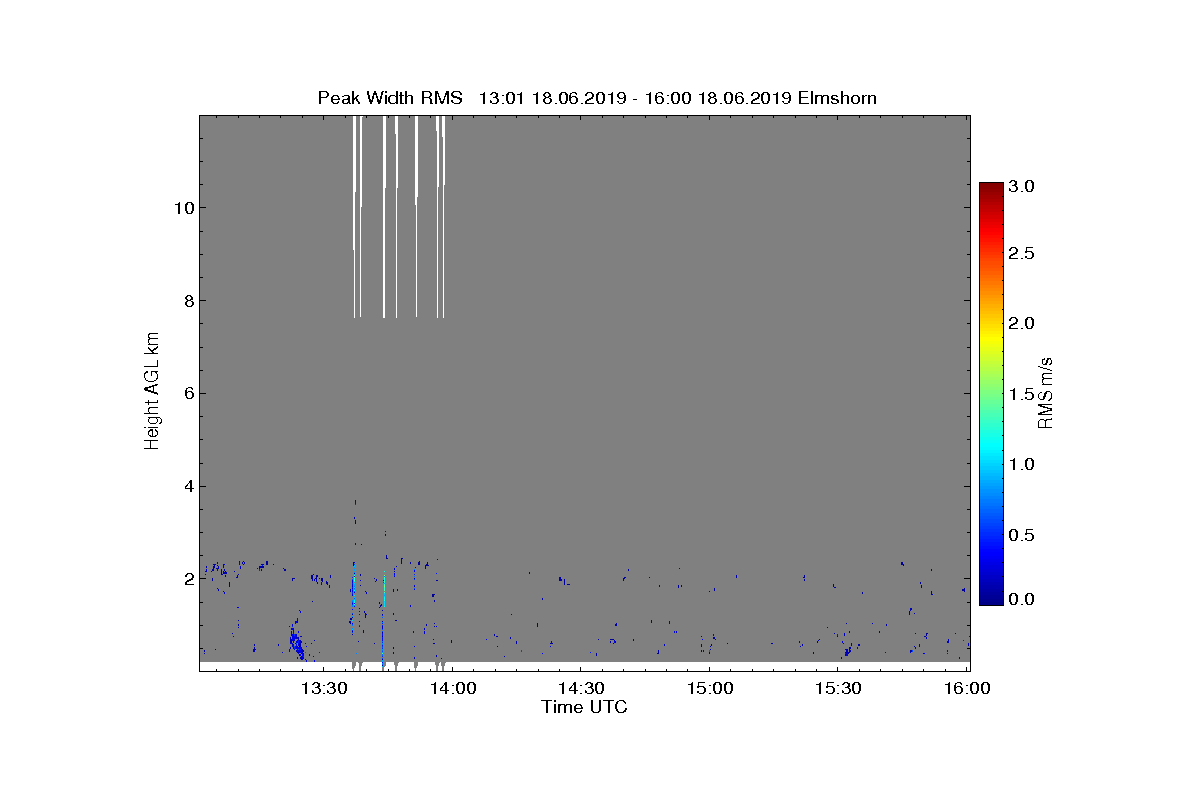The width and height of the screenshot is (1200, 800).
Task: Click the colorbar value 2.5
Action: (1022, 254)
